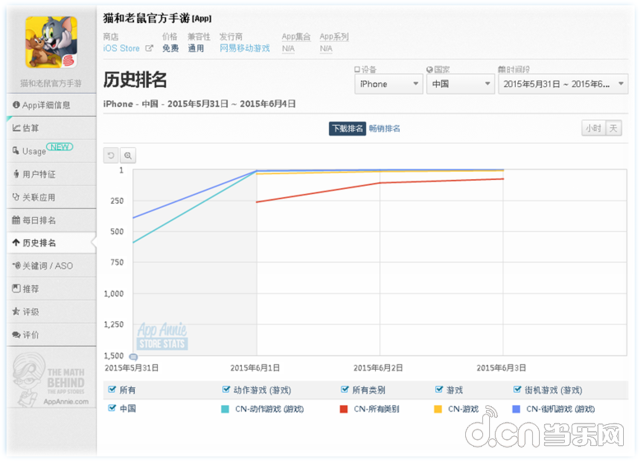Screen dimensions: 640x461
Task: Click the red CN-所有类别 legend swatch
Action: pyautogui.click(x=344, y=409)
